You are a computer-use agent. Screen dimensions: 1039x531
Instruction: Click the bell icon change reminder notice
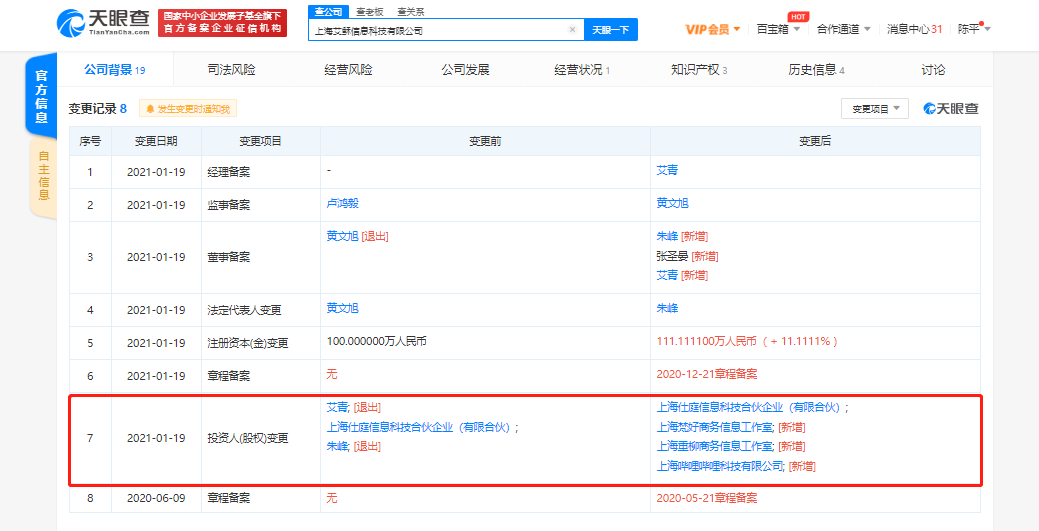[188, 109]
